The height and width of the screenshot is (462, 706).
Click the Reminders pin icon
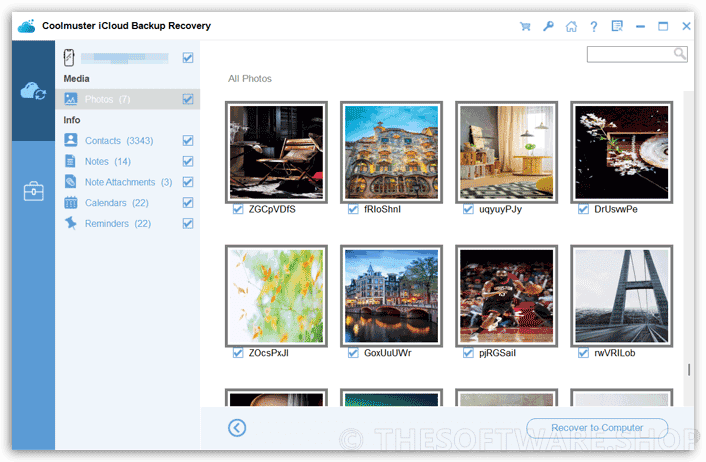pos(71,223)
